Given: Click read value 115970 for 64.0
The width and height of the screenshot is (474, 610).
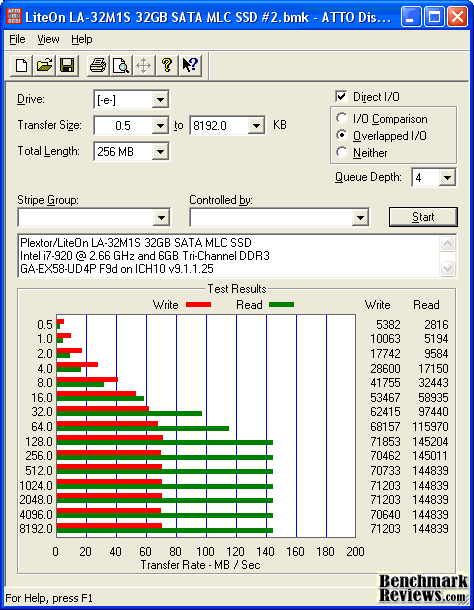Looking at the screenshot, I should coord(430,427).
